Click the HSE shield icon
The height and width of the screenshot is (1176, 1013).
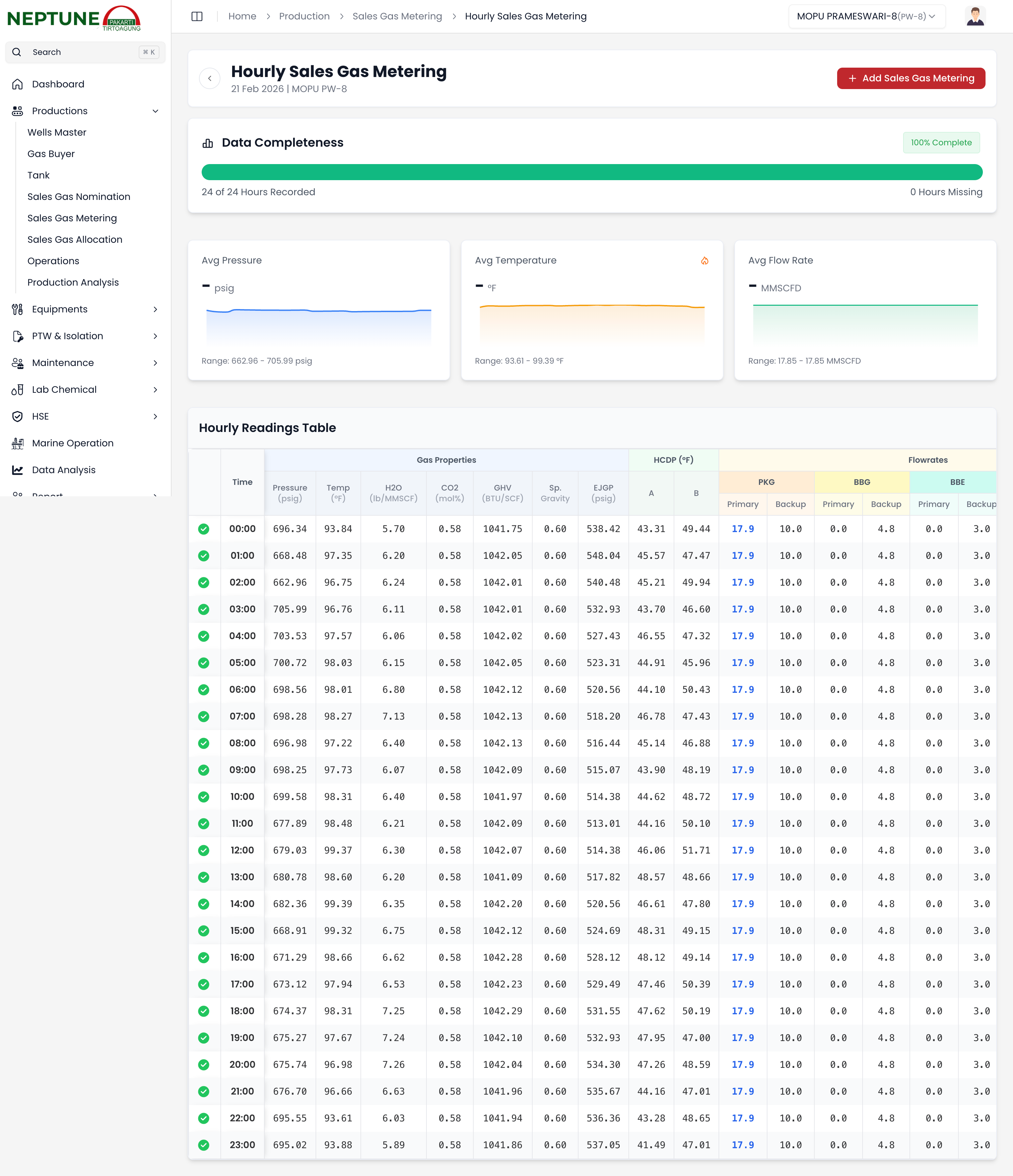pos(18,416)
